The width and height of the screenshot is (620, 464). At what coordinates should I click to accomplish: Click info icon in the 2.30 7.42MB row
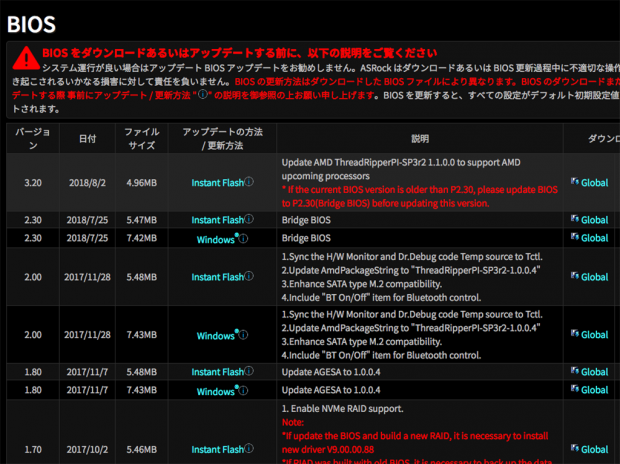coord(244,239)
